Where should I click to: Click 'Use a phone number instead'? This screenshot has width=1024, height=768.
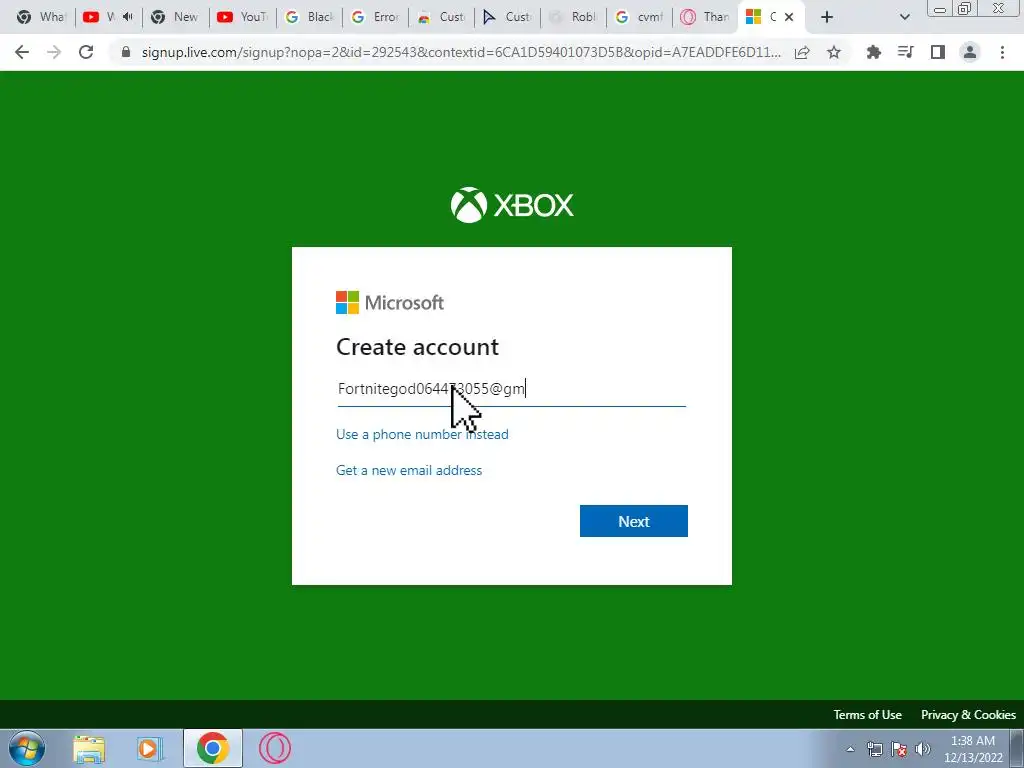pos(422,434)
